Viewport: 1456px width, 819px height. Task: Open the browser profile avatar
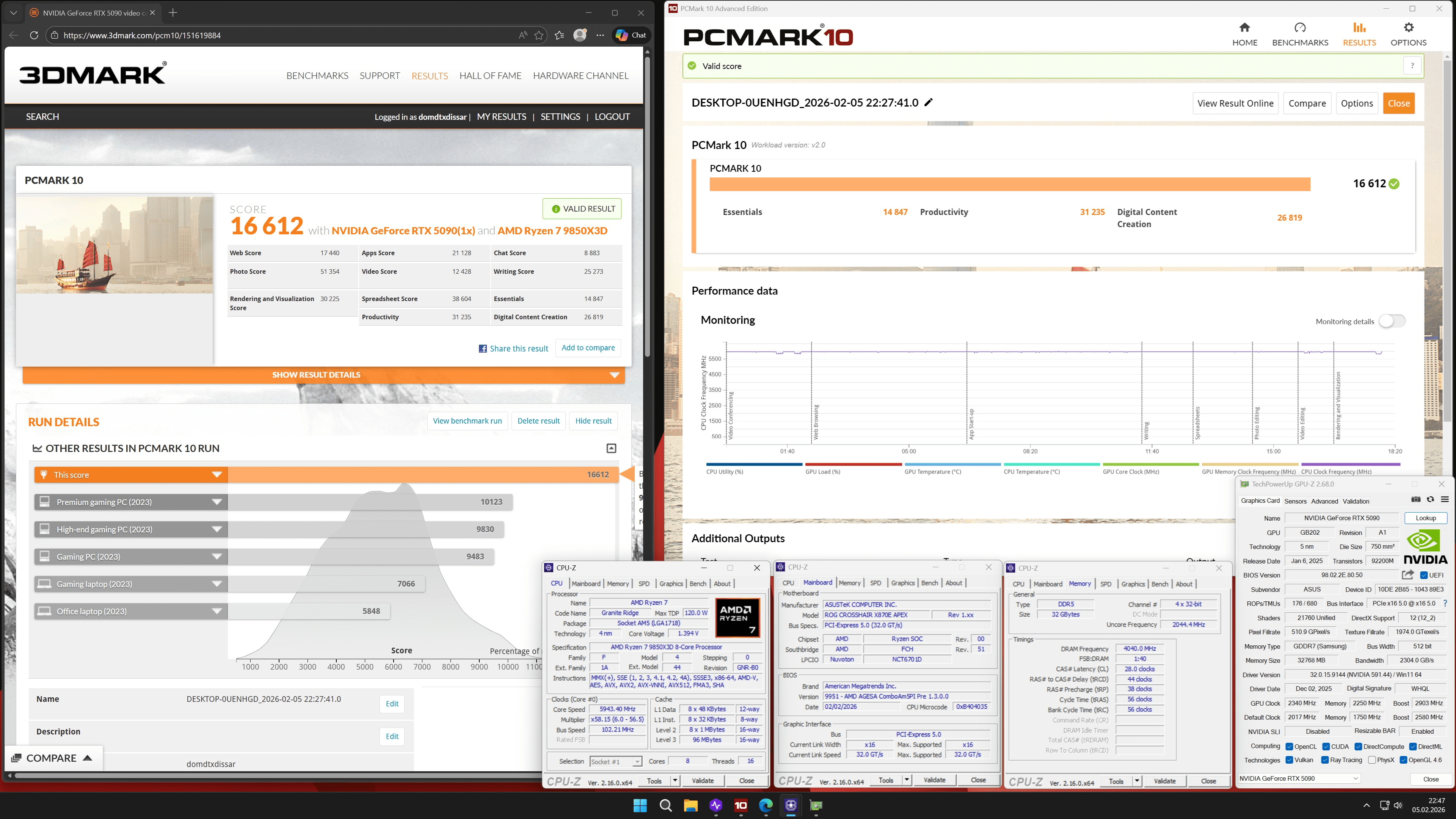pyautogui.click(x=580, y=35)
